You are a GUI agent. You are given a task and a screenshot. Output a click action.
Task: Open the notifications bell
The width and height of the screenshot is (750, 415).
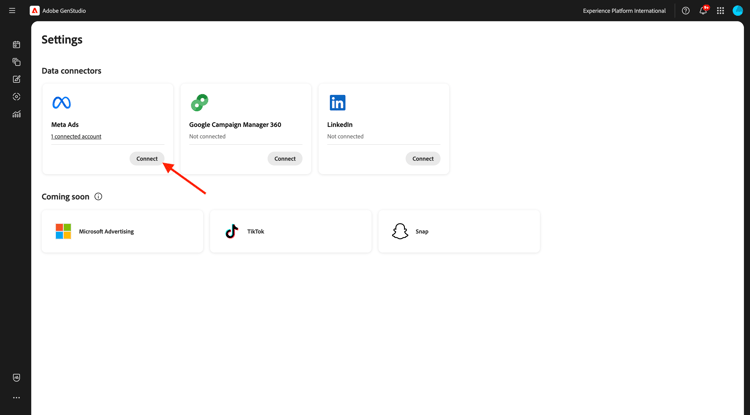point(703,11)
